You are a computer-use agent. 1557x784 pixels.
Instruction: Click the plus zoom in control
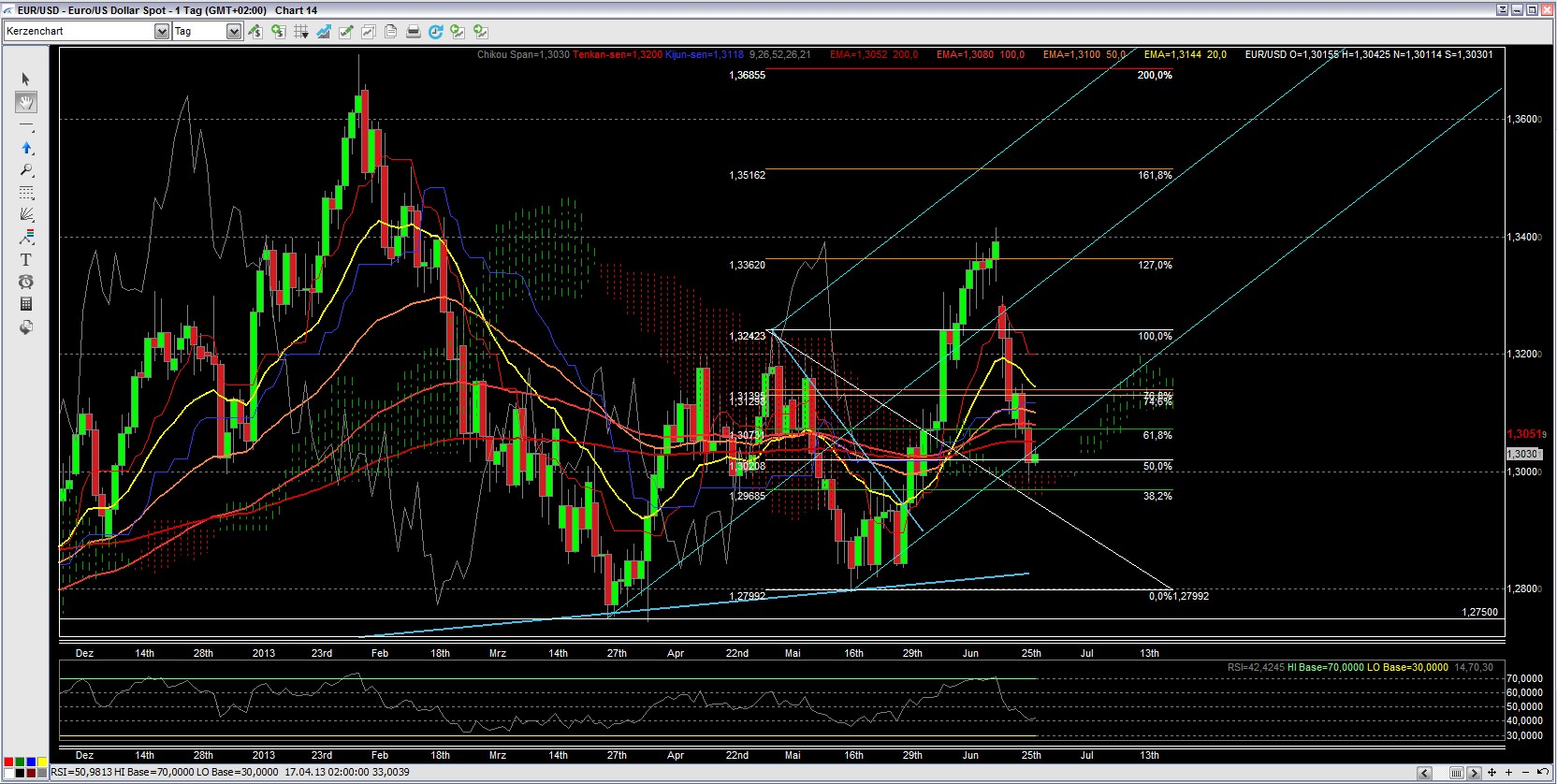(1508, 773)
